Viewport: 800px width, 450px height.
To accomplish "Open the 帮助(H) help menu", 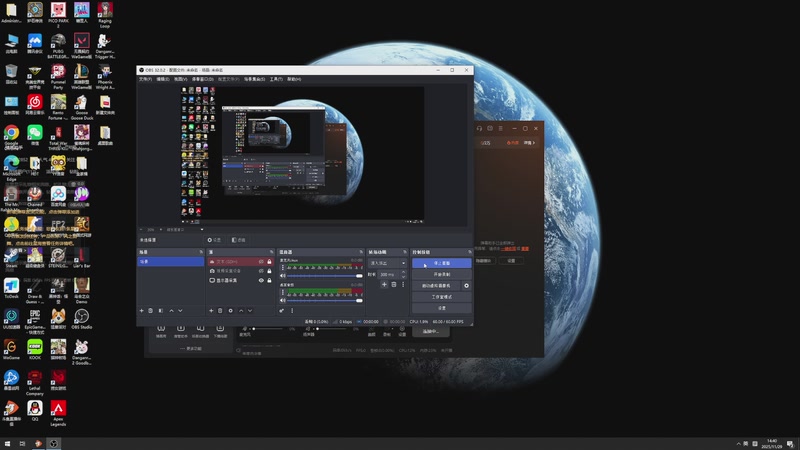I will click(294, 79).
